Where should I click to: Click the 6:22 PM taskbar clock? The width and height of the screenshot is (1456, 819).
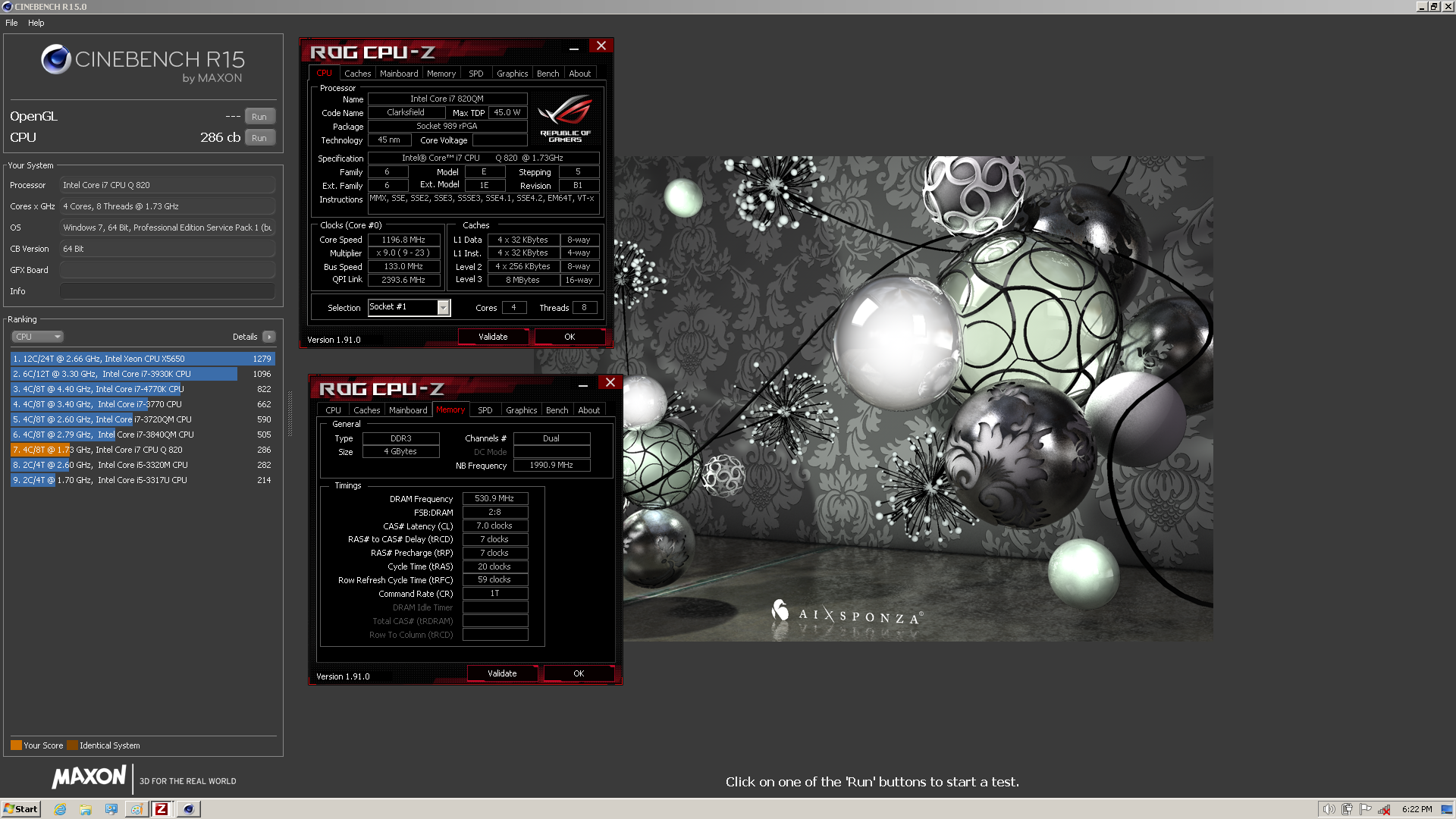click(1417, 809)
